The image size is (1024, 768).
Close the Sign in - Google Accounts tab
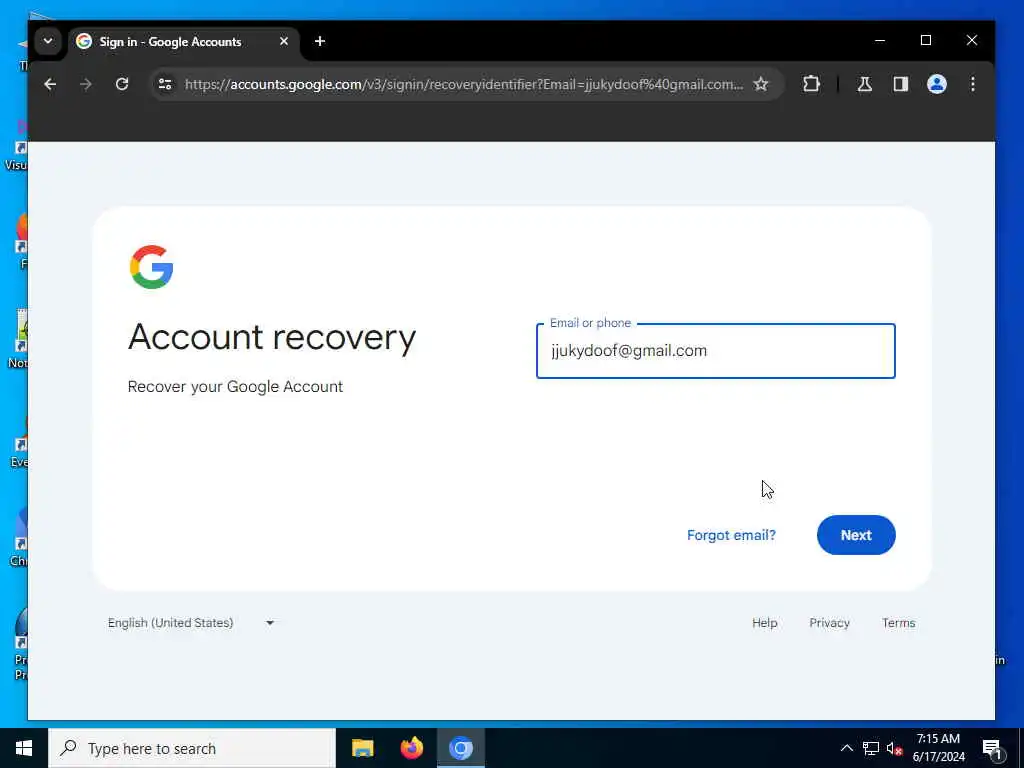(284, 41)
